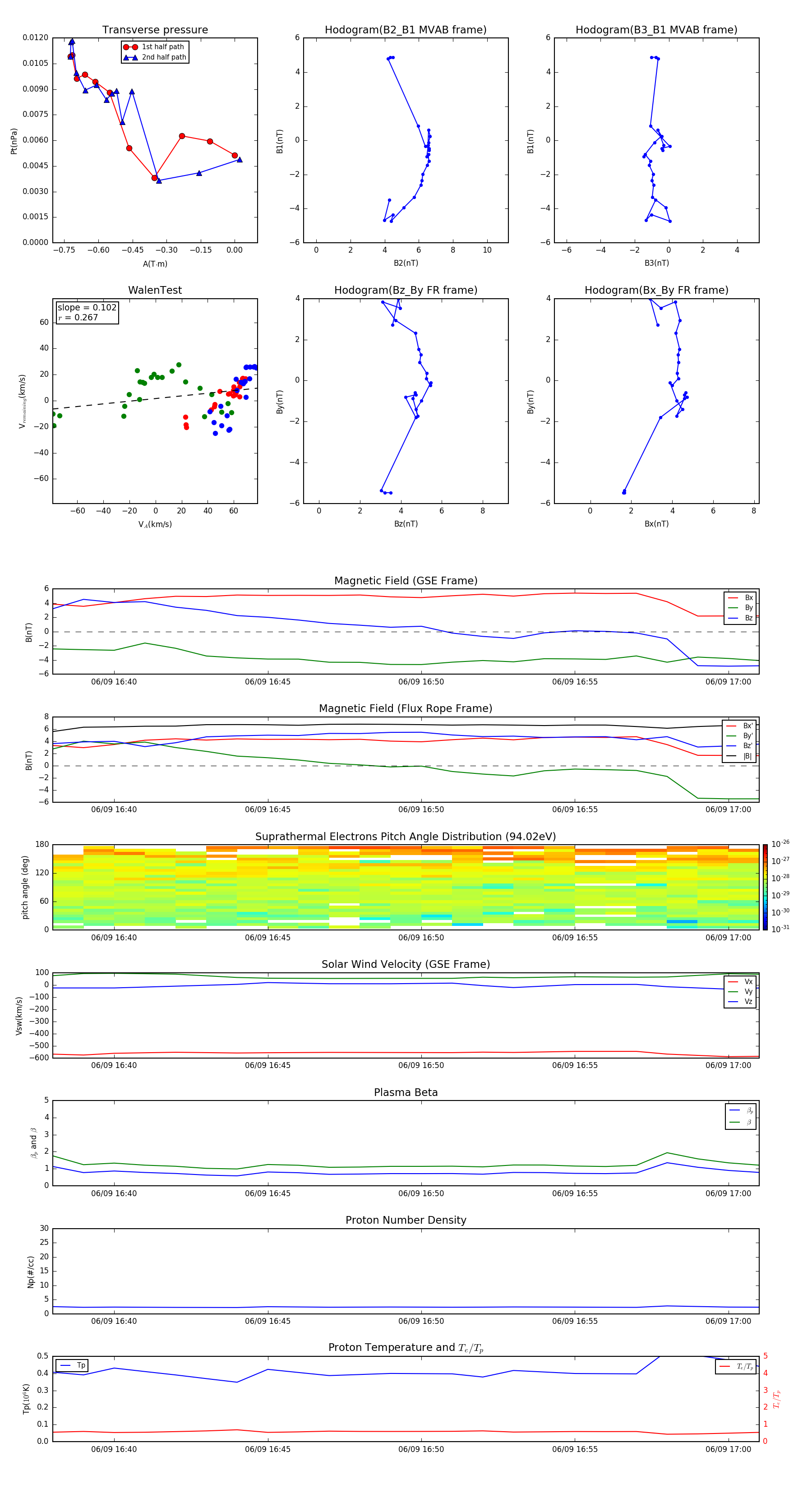The image size is (812, 1489).
Task: Click the 'B2(nT)' x-axis label
Action: pyautogui.click(x=406, y=263)
